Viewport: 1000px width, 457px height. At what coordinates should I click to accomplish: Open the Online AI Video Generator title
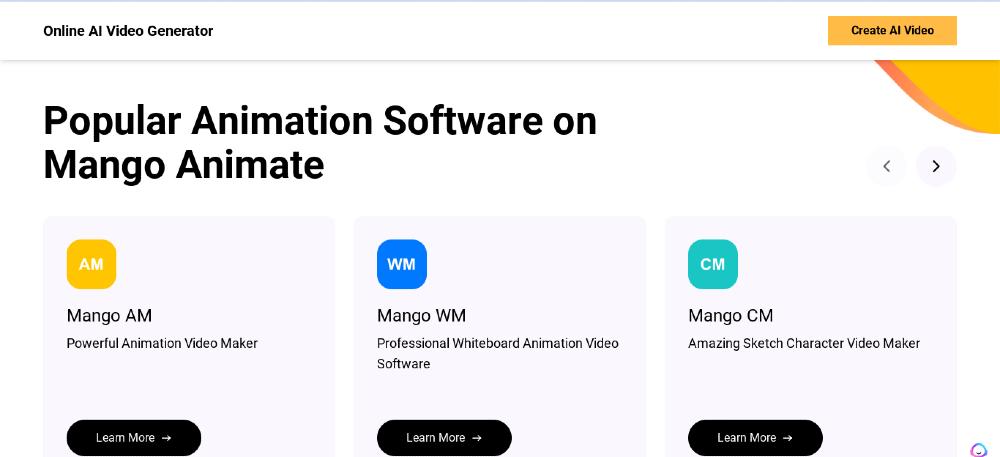click(128, 31)
